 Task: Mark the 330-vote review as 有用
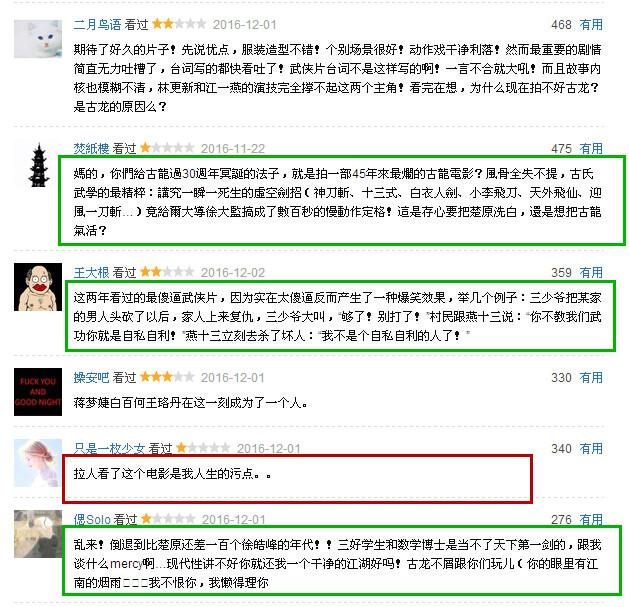[x=591, y=378]
